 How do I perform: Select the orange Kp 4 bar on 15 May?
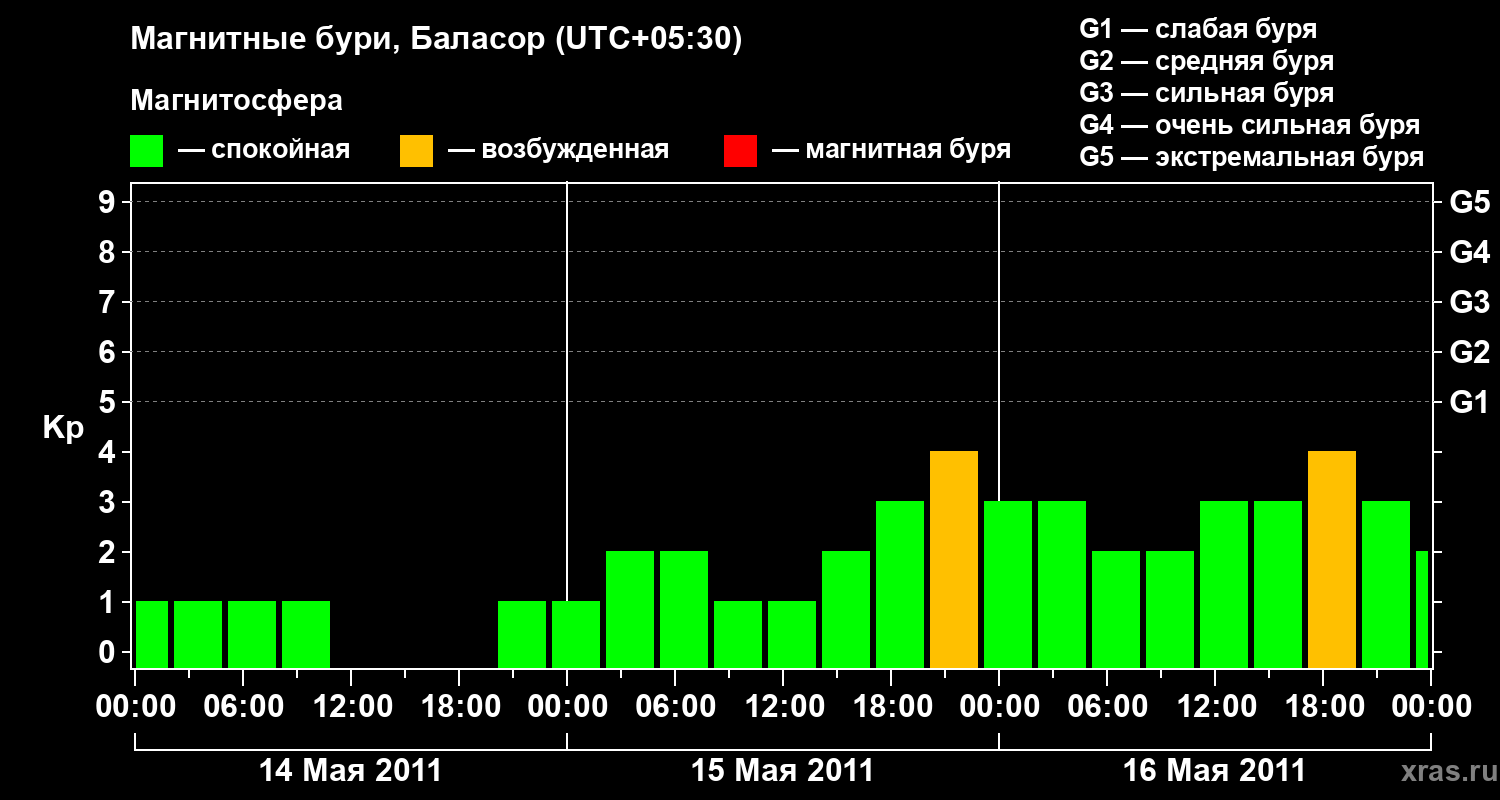pos(954,560)
